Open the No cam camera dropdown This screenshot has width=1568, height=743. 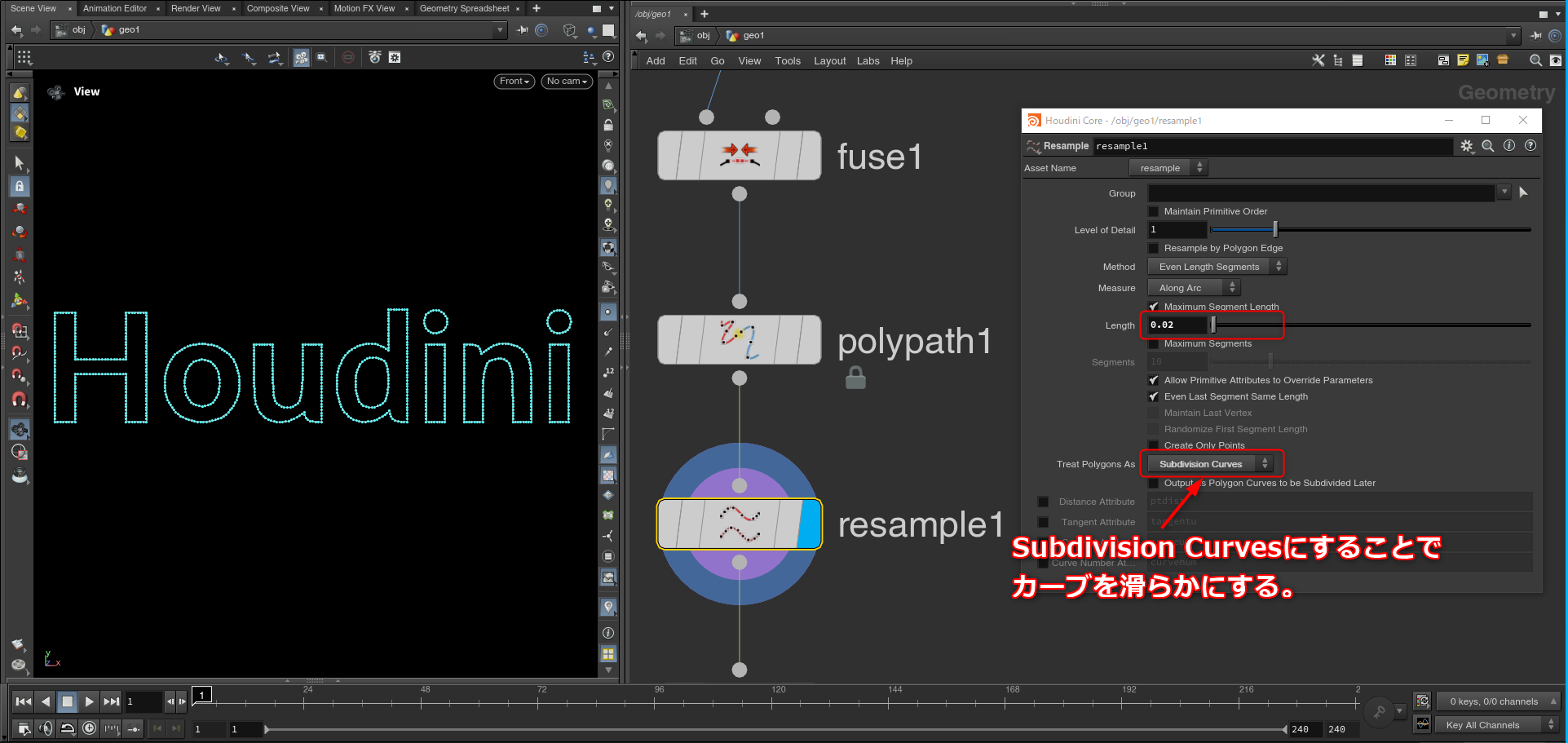coord(567,82)
